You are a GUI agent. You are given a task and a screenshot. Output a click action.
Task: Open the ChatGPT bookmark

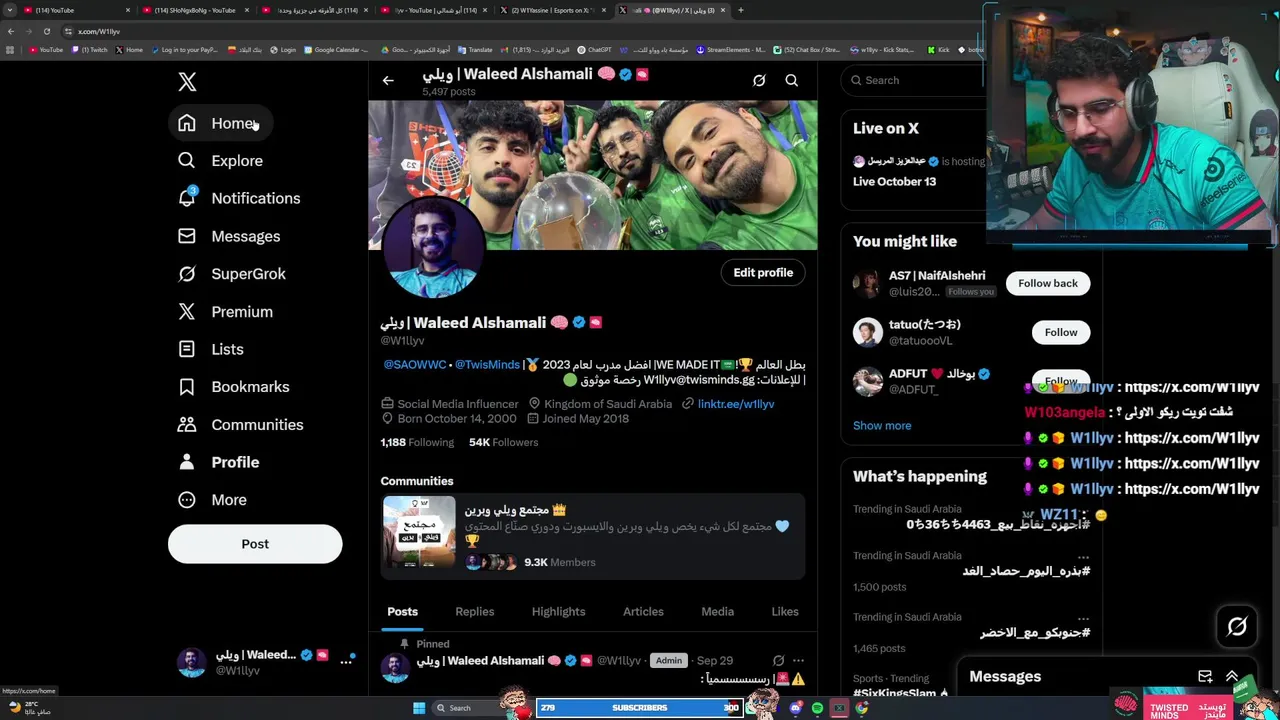pos(595,49)
